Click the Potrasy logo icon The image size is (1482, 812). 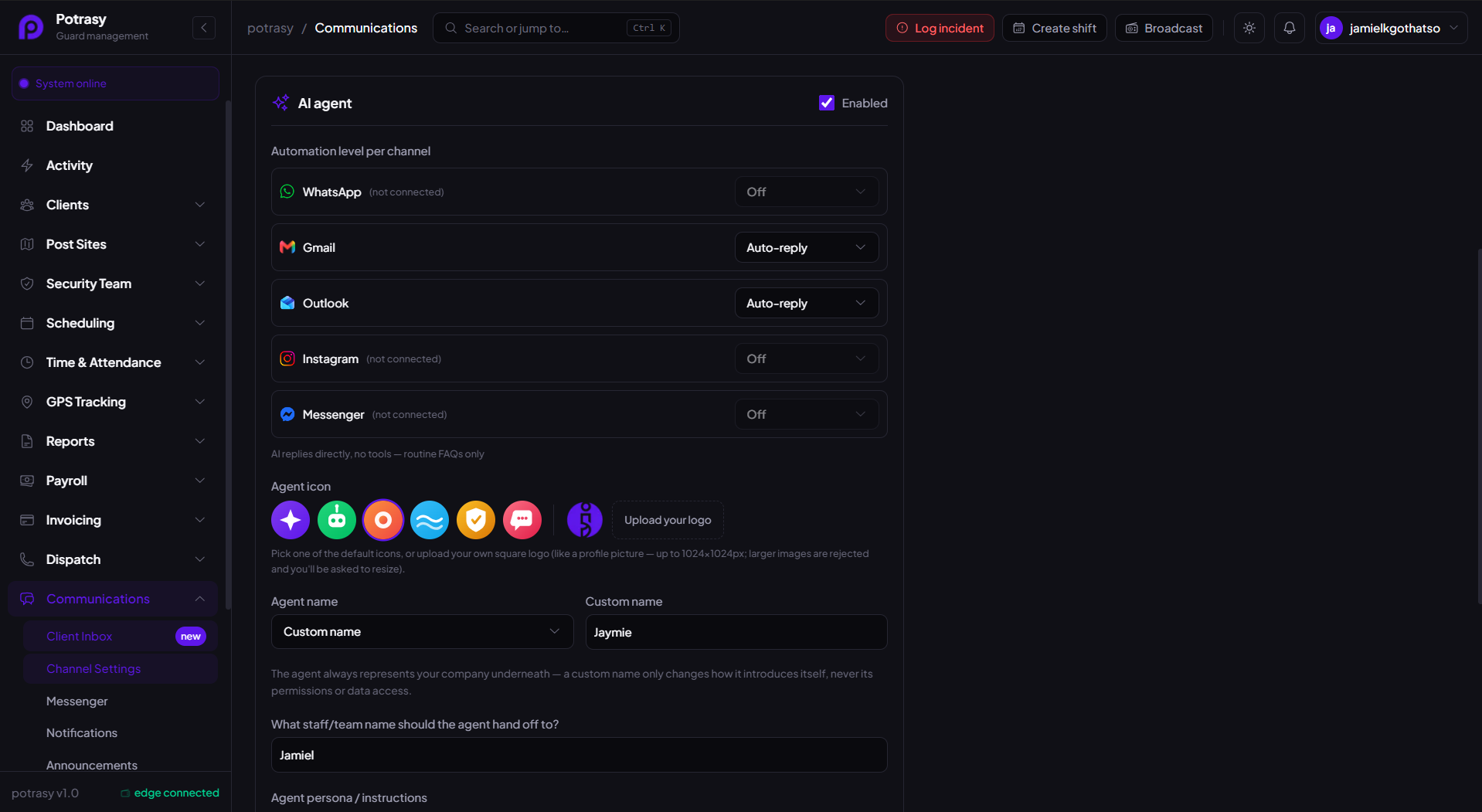(31, 28)
